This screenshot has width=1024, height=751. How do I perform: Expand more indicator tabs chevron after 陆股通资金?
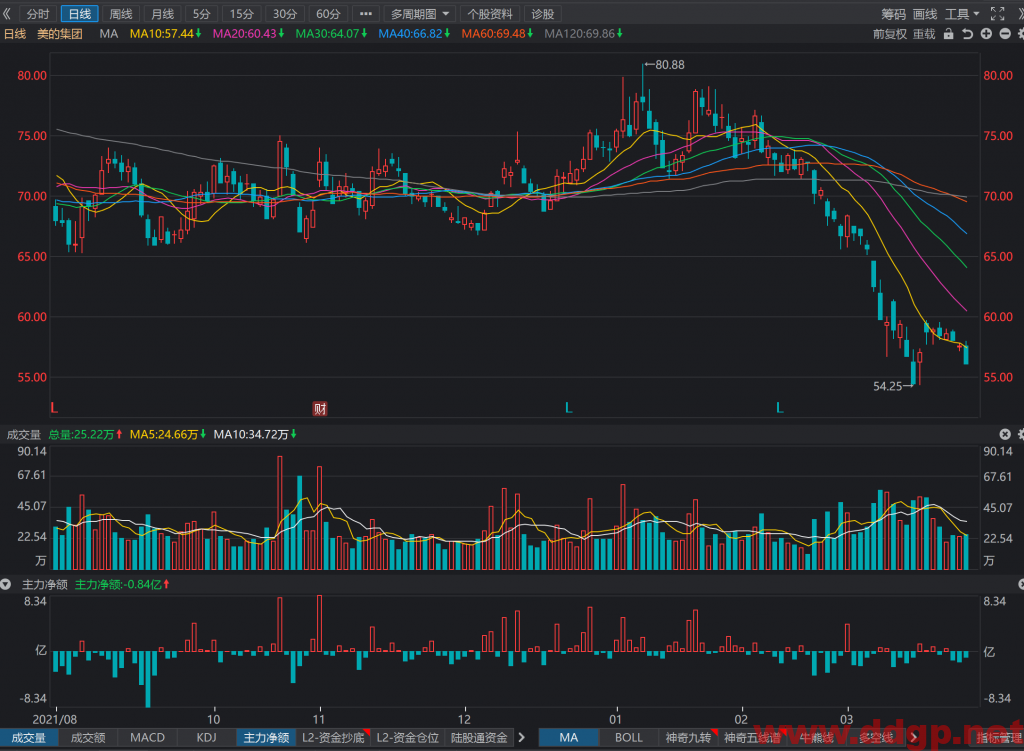click(521, 737)
